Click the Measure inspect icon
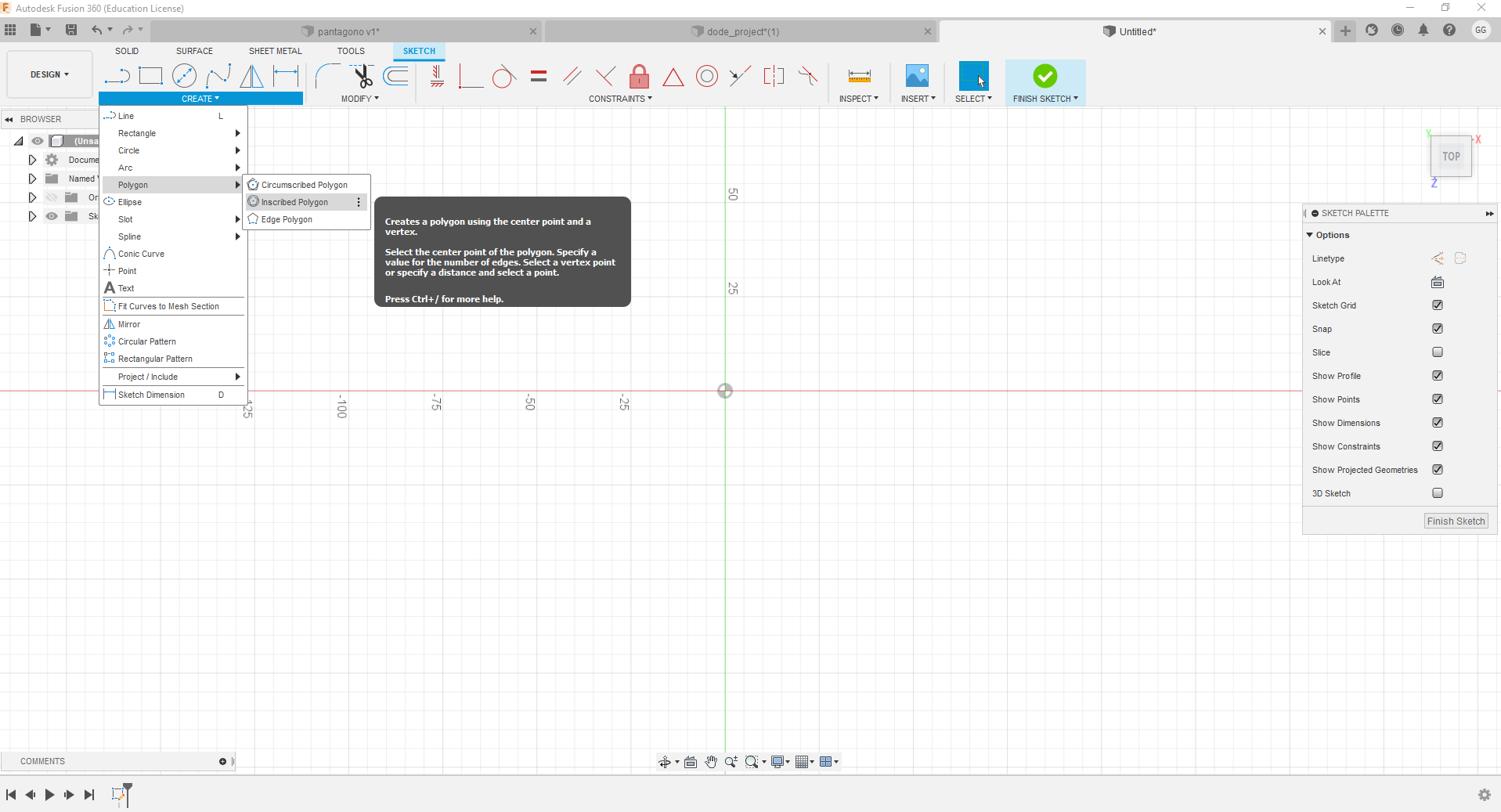1501x812 pixels. pyautogui.click(x=859, y=76)
